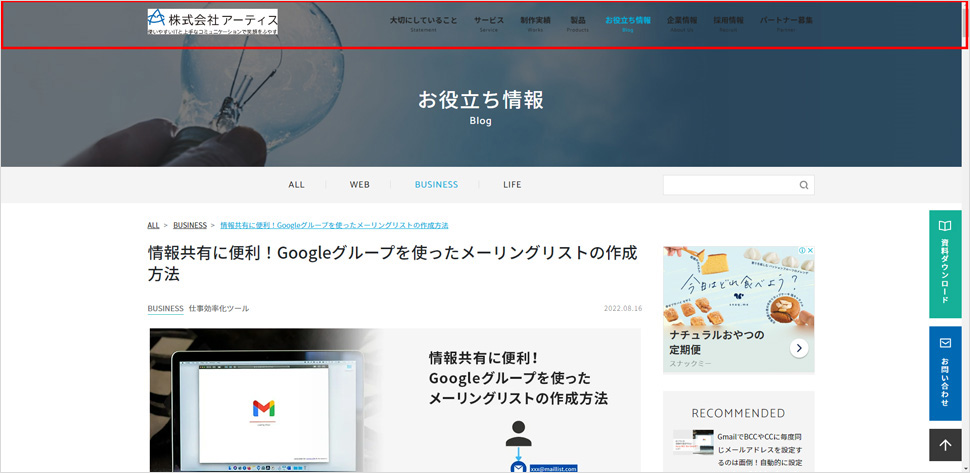
Task: Click the 2022.08.16 publish date
Action: pyautogui.click(x=622, y=309)
